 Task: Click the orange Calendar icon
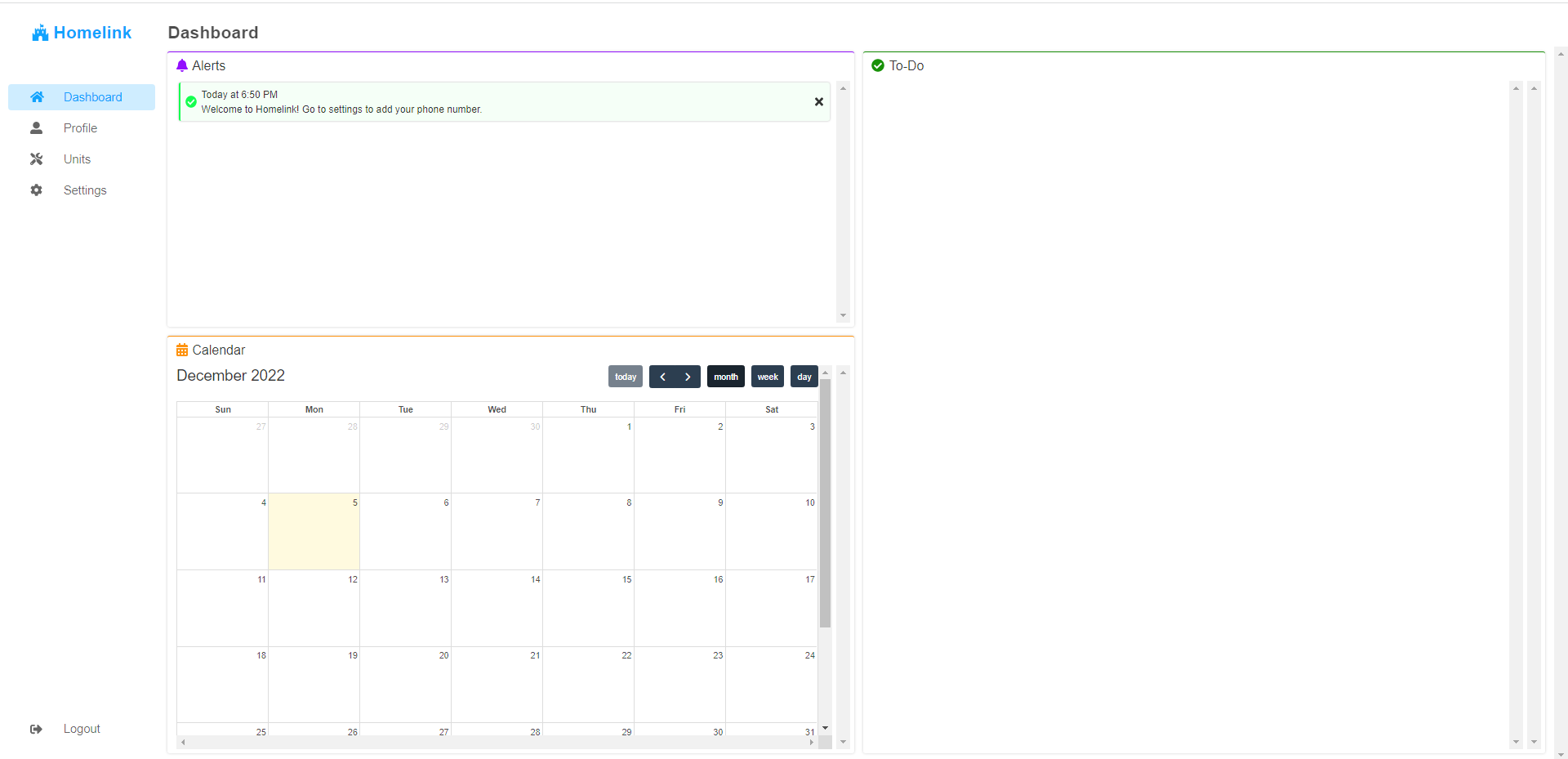(x=182, y=350)
